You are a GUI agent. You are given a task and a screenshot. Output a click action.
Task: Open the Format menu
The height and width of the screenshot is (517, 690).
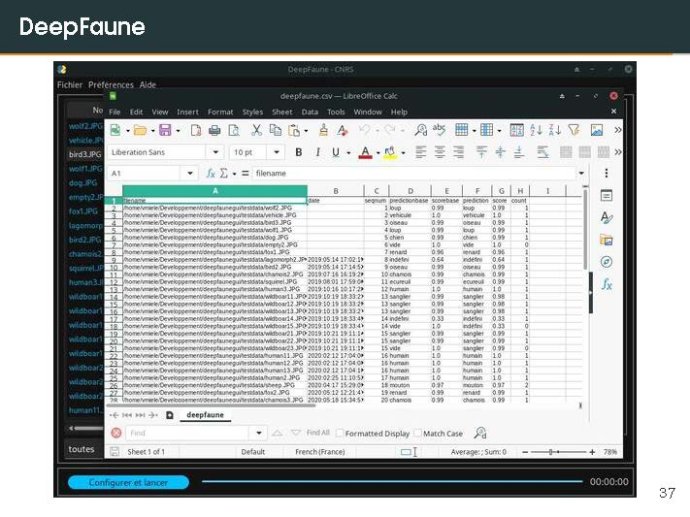(220, 112)
